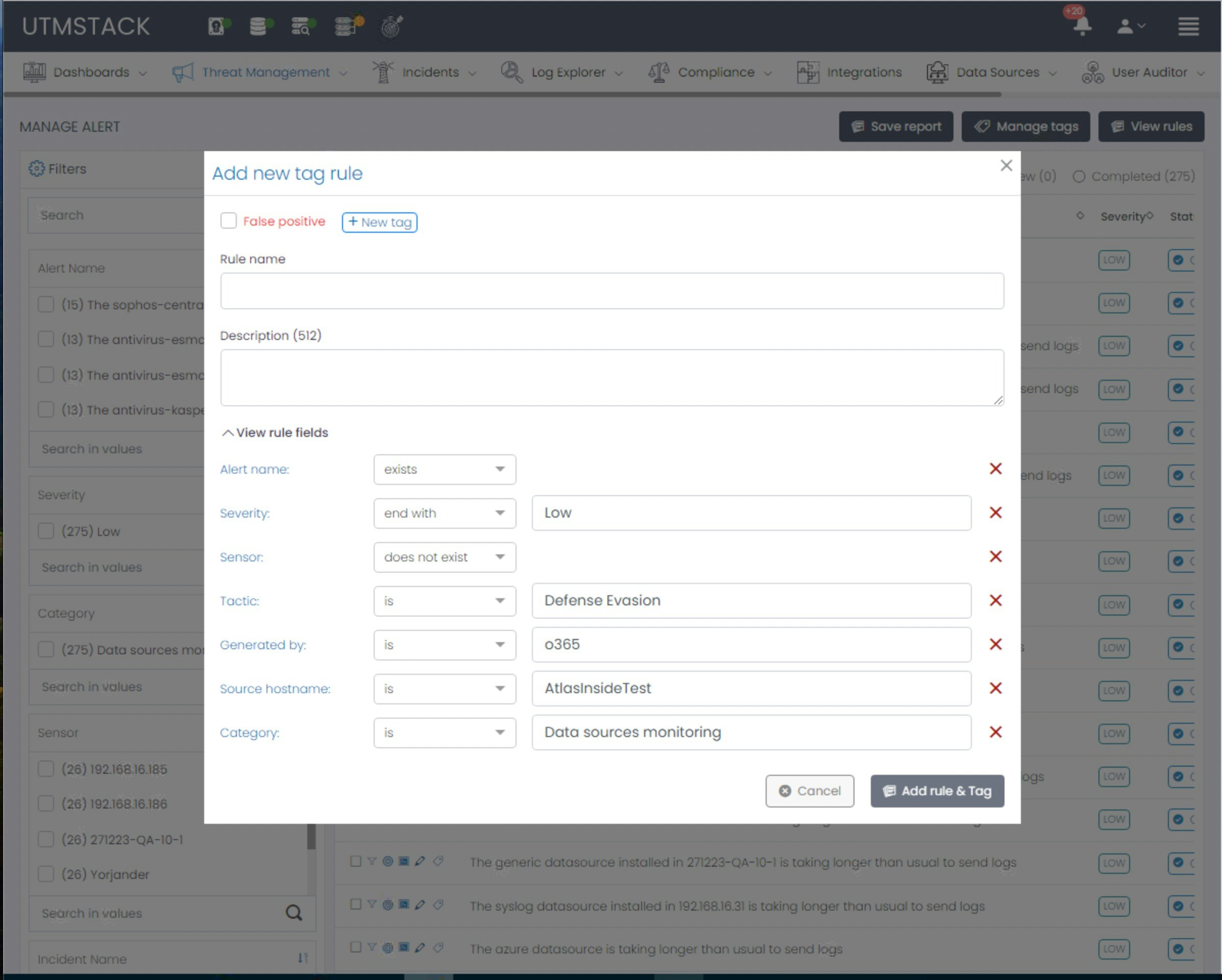This screenshot has height=980, width=1222.
Task: Open the server search icon in header
Action: coord(301,26)
